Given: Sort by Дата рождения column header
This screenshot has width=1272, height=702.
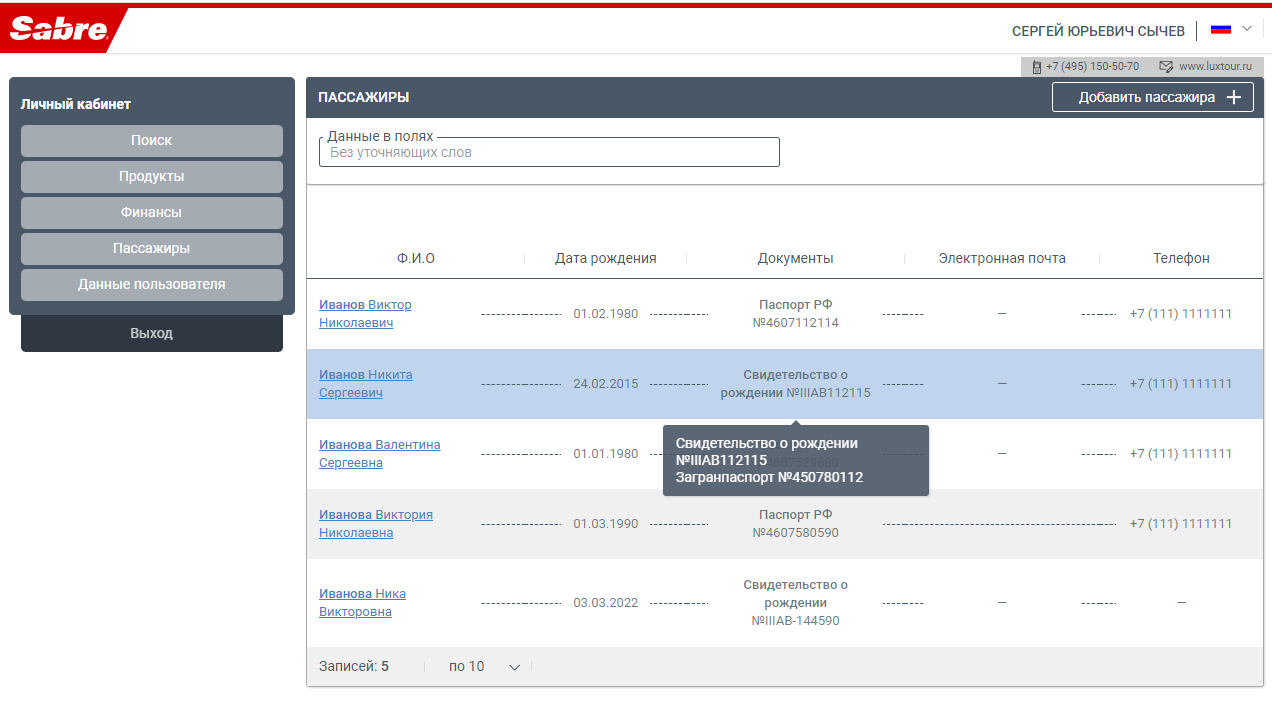Looking at the screenshot, I should [x=605, y=258].
